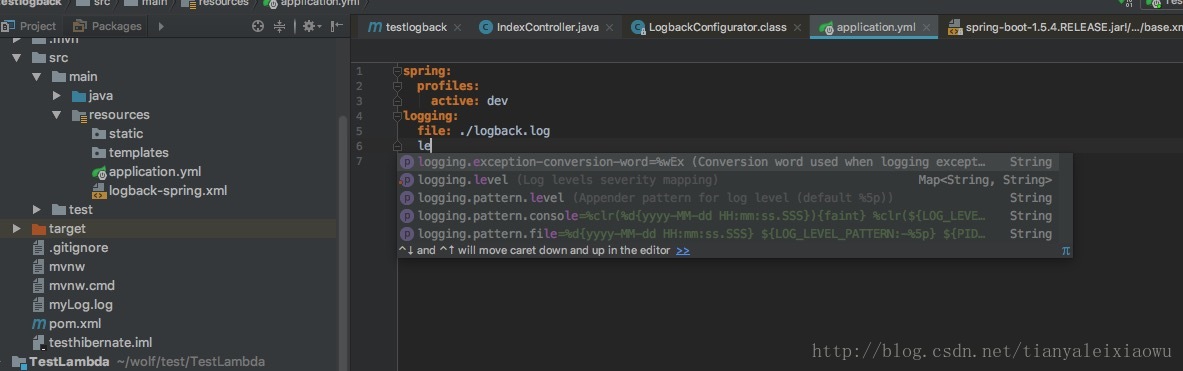Click the testhibernate.iml file icon

click(x=39, y=343)
